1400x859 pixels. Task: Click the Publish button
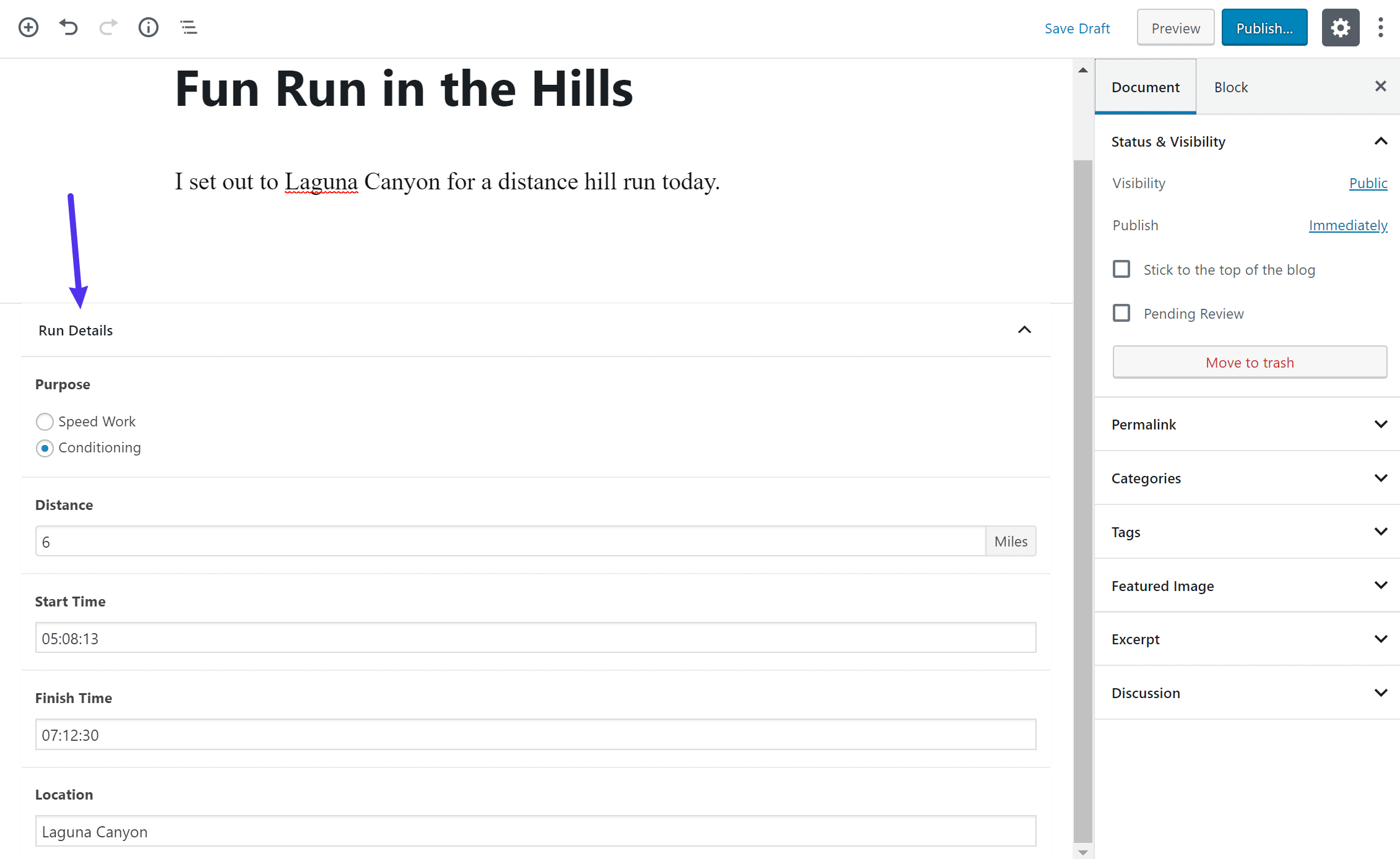point(1263,27)
